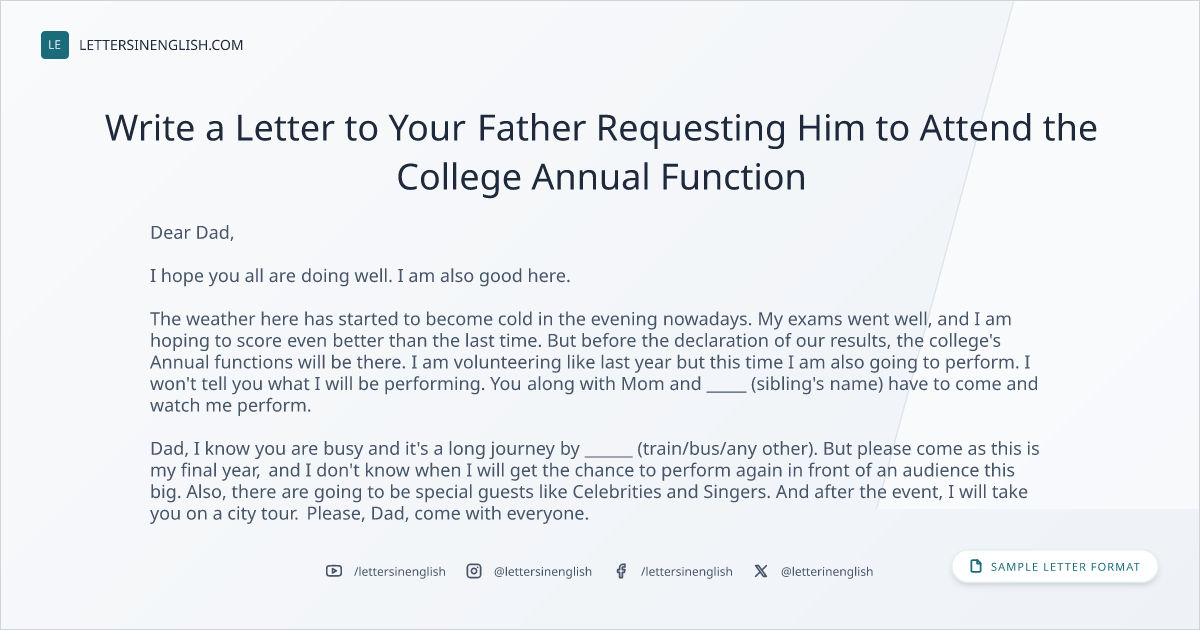The image size is (1200, 630).
Task: Open the Instagram @lettersinenglish handle
Action: point(543,571)
